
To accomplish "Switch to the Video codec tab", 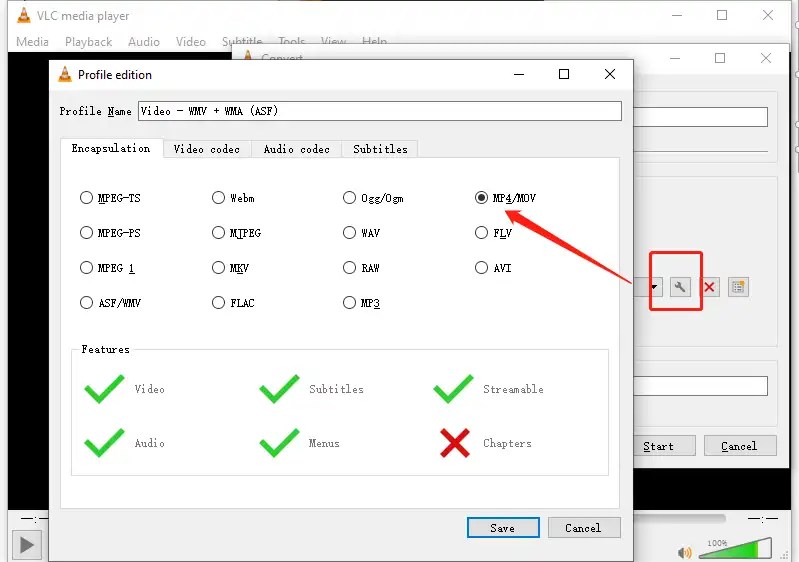I will [x=206, y=149].
